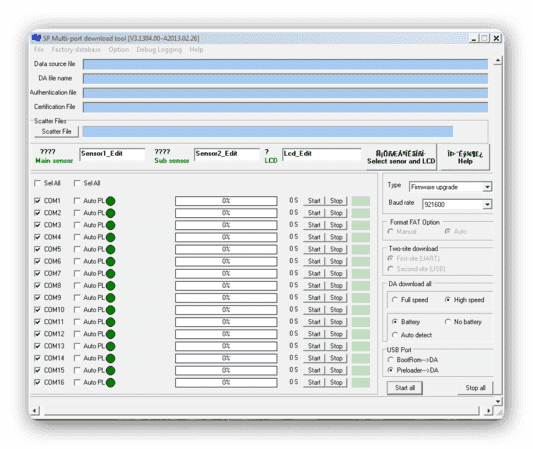This screenshot has height=449, width=533.
Task: Click the green status indicator for COM1
Action: (x=110, y=201)
